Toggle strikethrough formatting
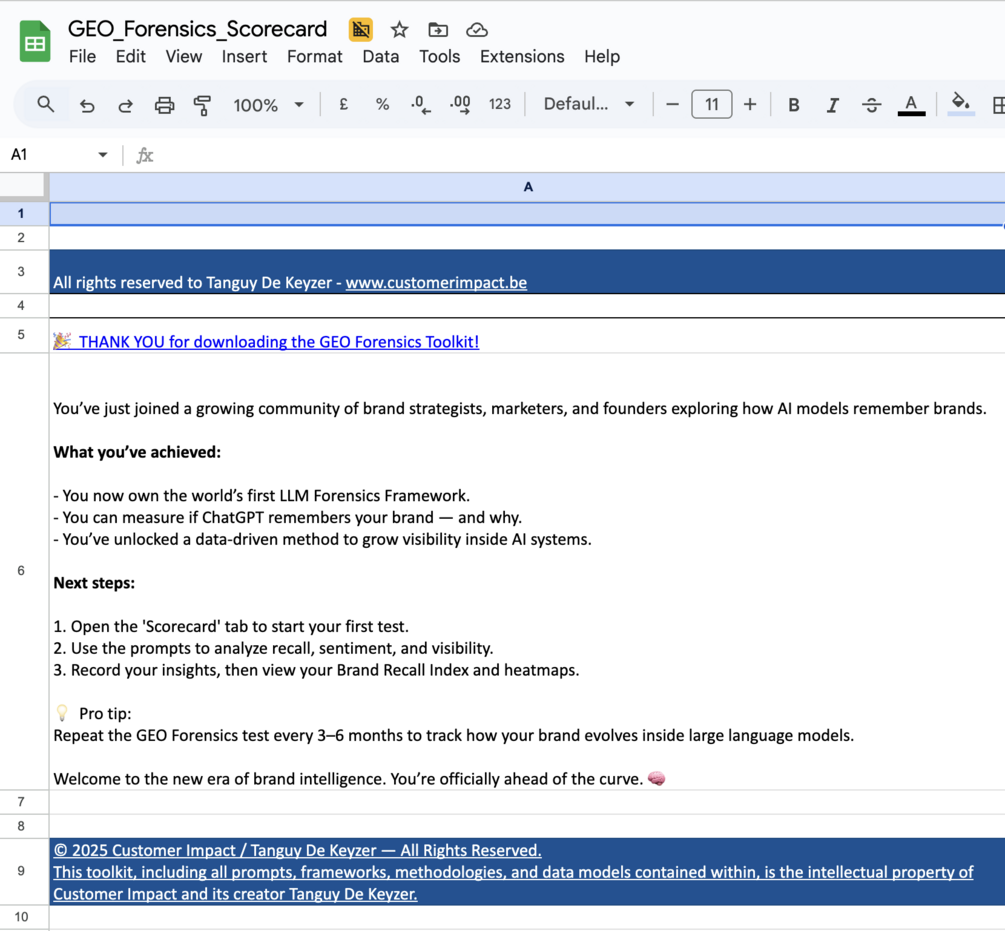This screenshot has width=1005, height=931. (x=871, y=104)
